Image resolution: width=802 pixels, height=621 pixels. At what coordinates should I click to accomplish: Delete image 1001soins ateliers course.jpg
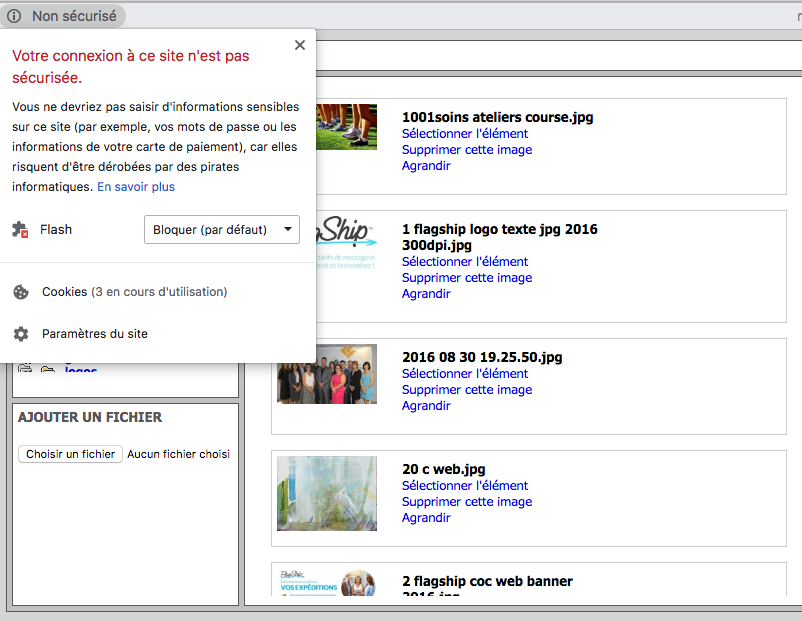coord(467,150)
